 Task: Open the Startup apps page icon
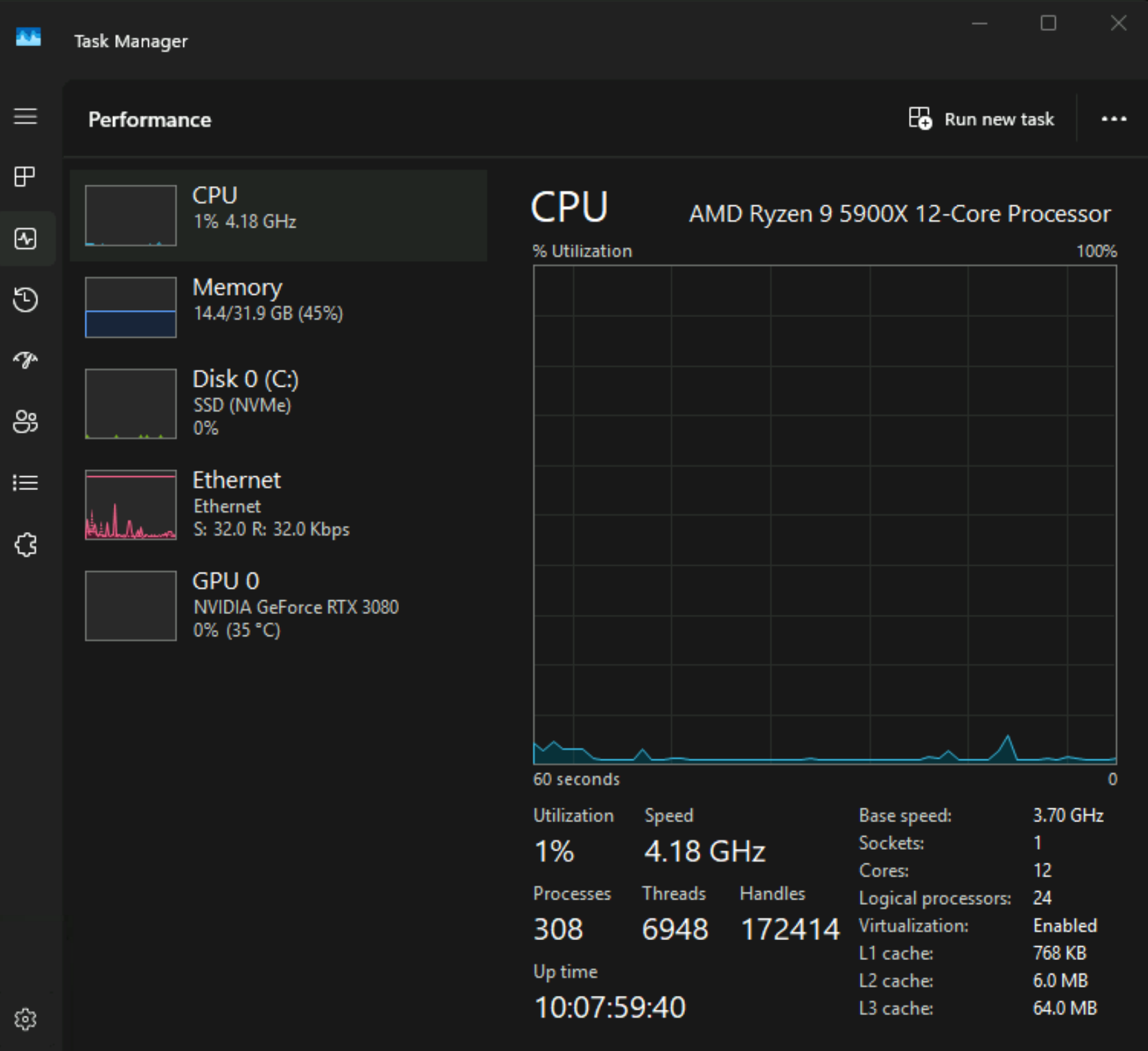pos(25,360)
